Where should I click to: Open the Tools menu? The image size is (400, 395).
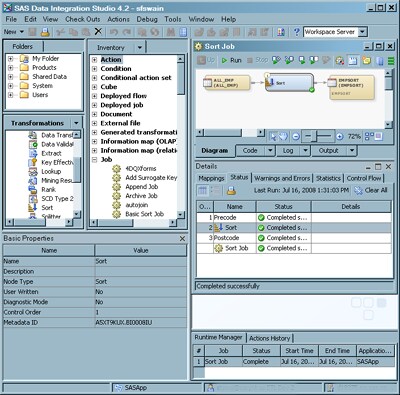click(173, 19)
